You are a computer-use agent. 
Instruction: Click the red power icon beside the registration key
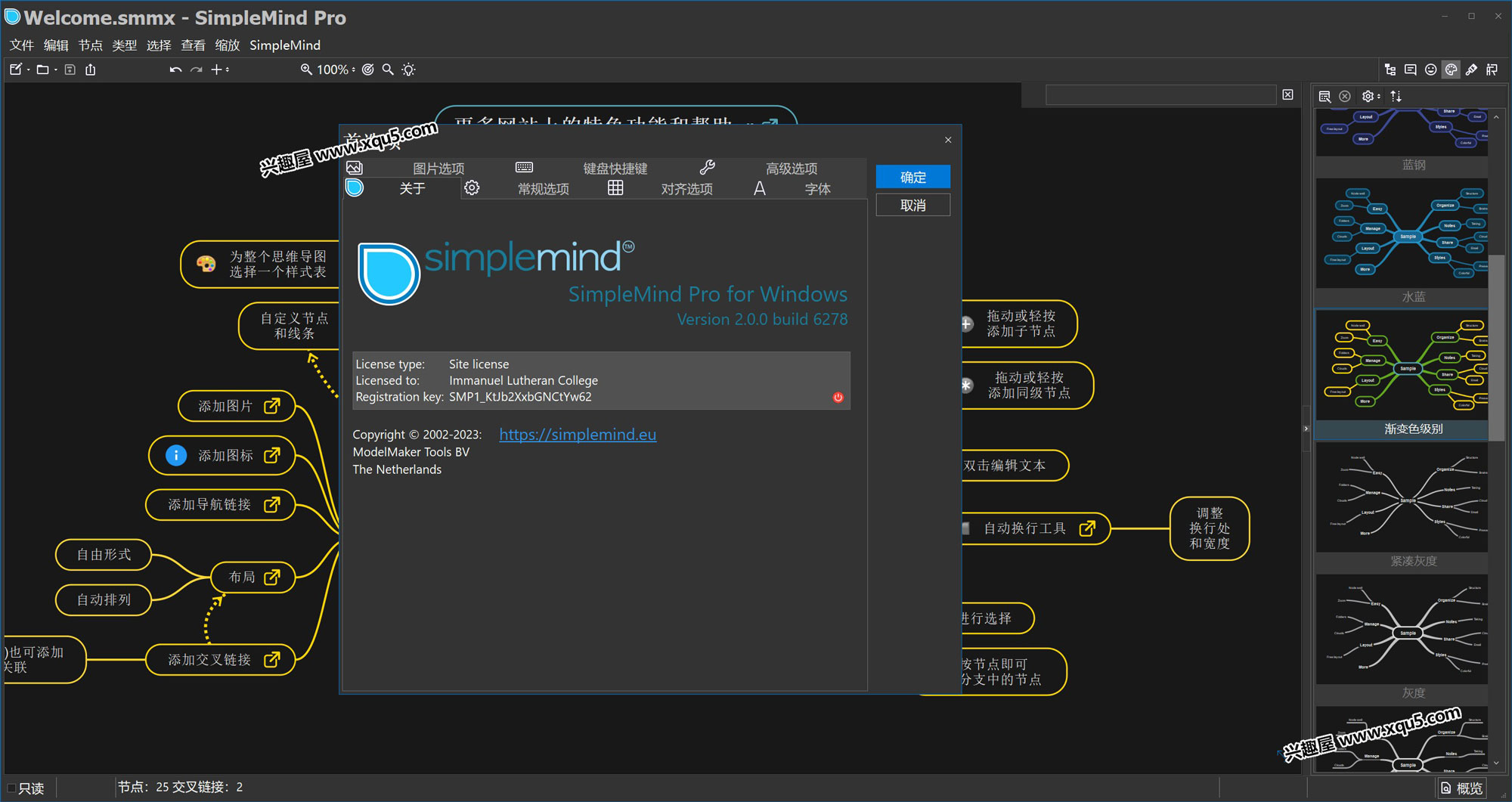pos(838,397)
